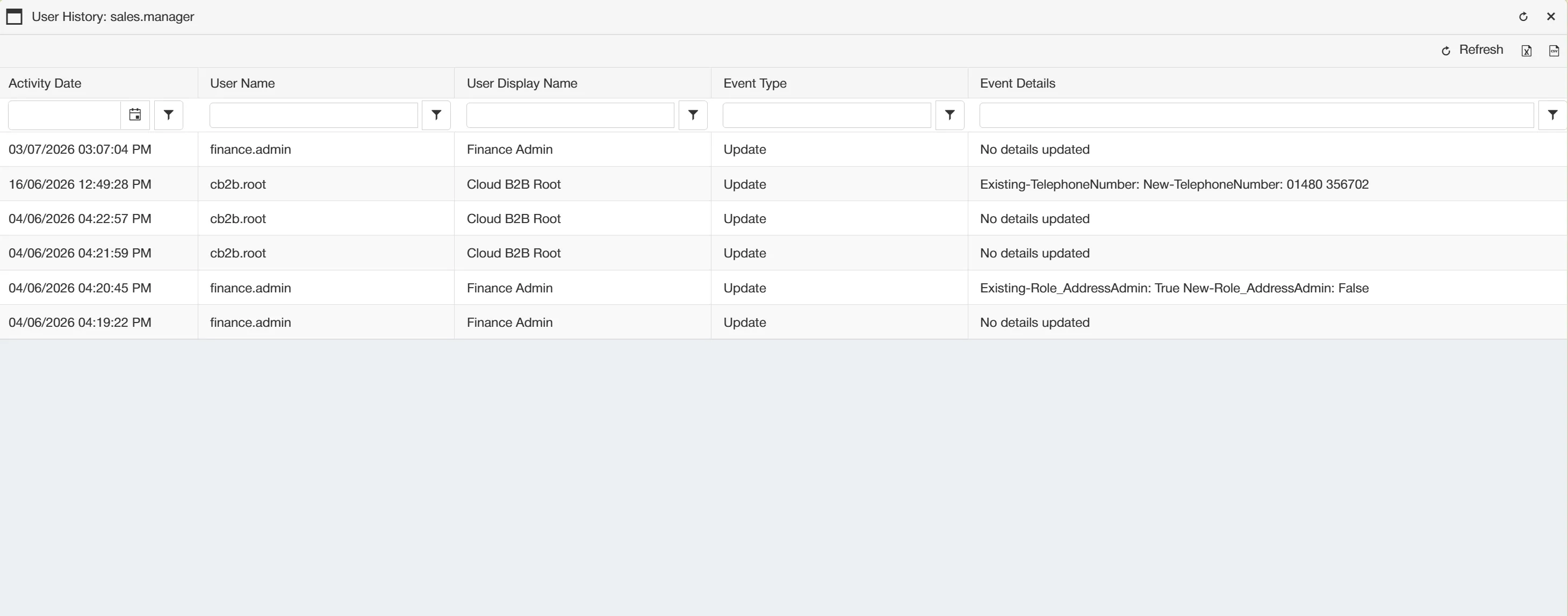Export history to CSV icon
The image size is (1568, 616).
(x=1553, y=51)
